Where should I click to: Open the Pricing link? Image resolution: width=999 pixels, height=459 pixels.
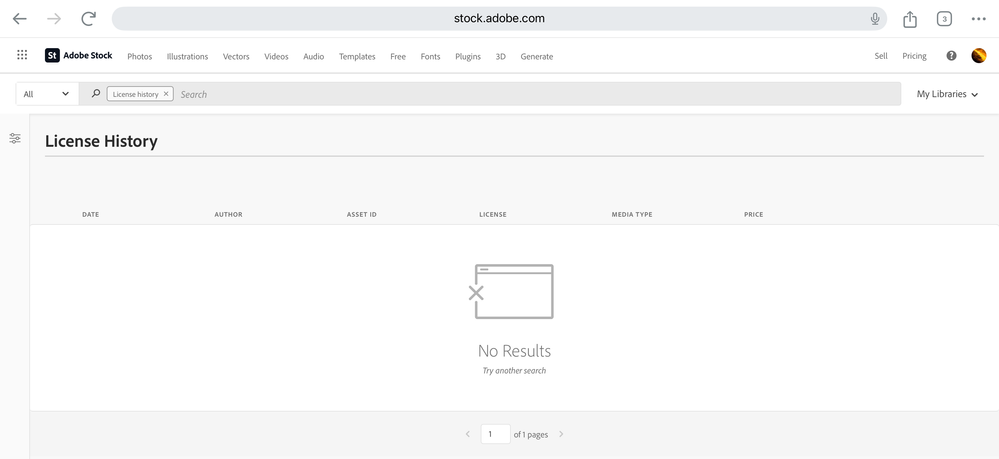(914, 56)
